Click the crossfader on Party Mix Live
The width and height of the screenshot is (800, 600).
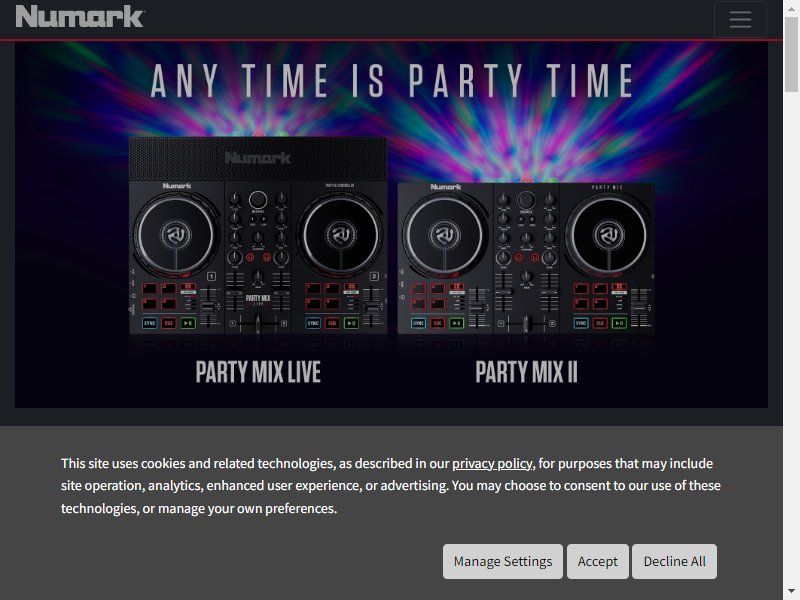click(258, 323)
